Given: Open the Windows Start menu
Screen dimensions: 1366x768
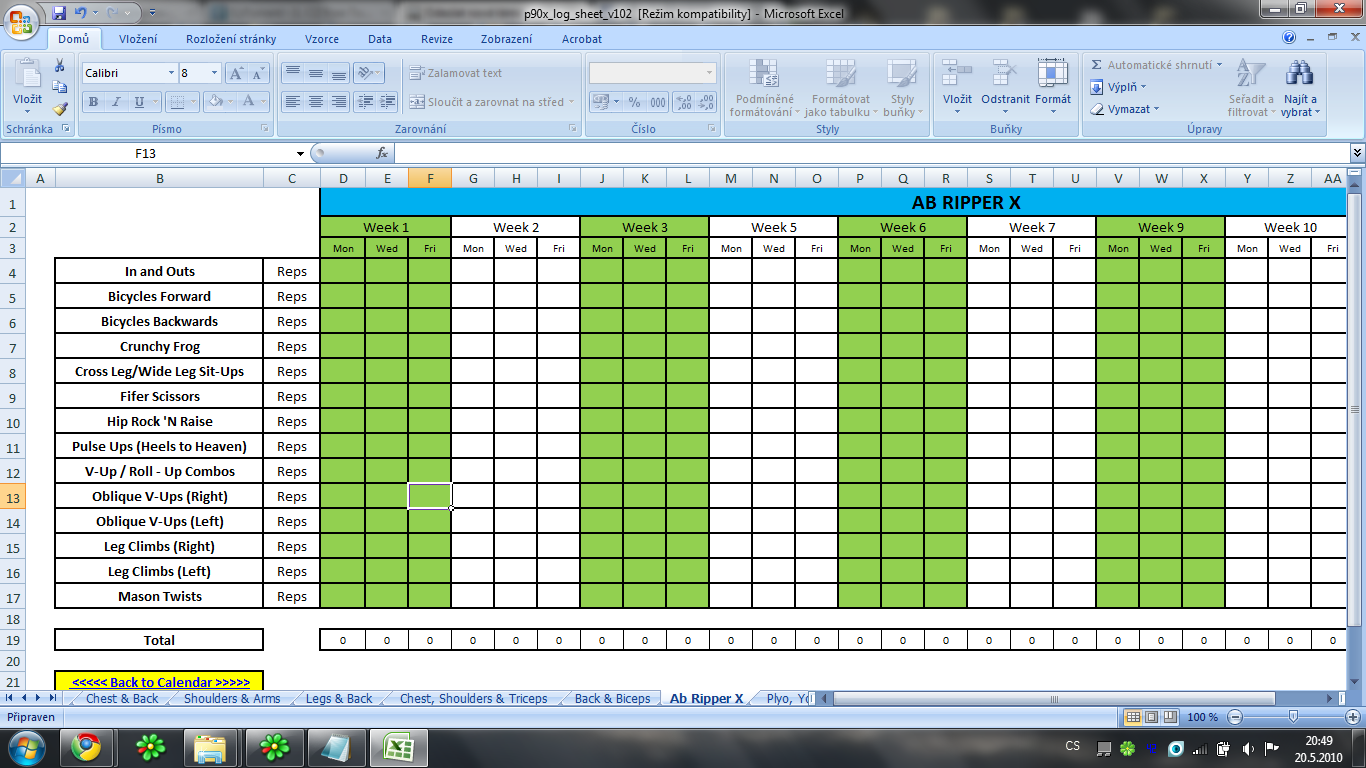Looking at the screenshot, I should click(x=25, y=748).
